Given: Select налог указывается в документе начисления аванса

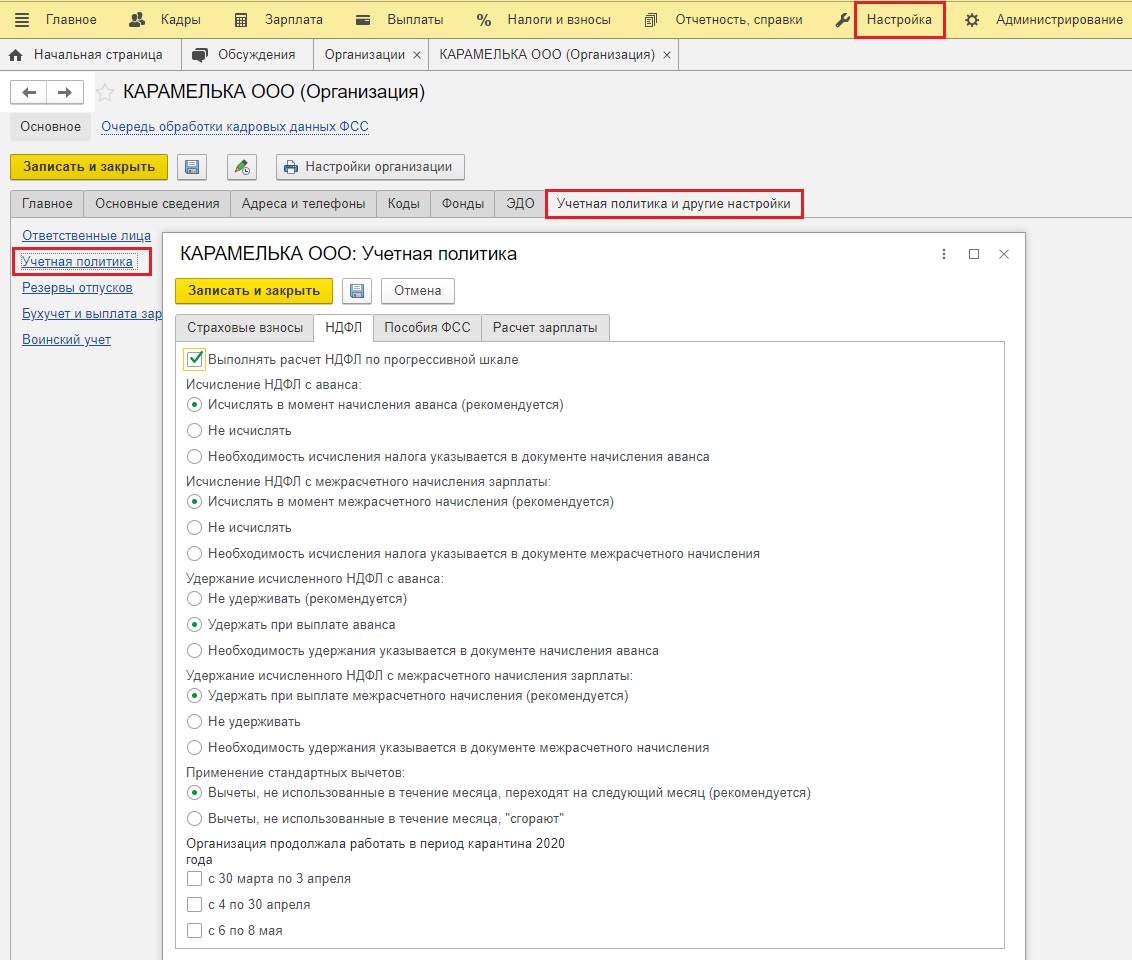Looking at the screenshot, I should [x=194, y=457].
